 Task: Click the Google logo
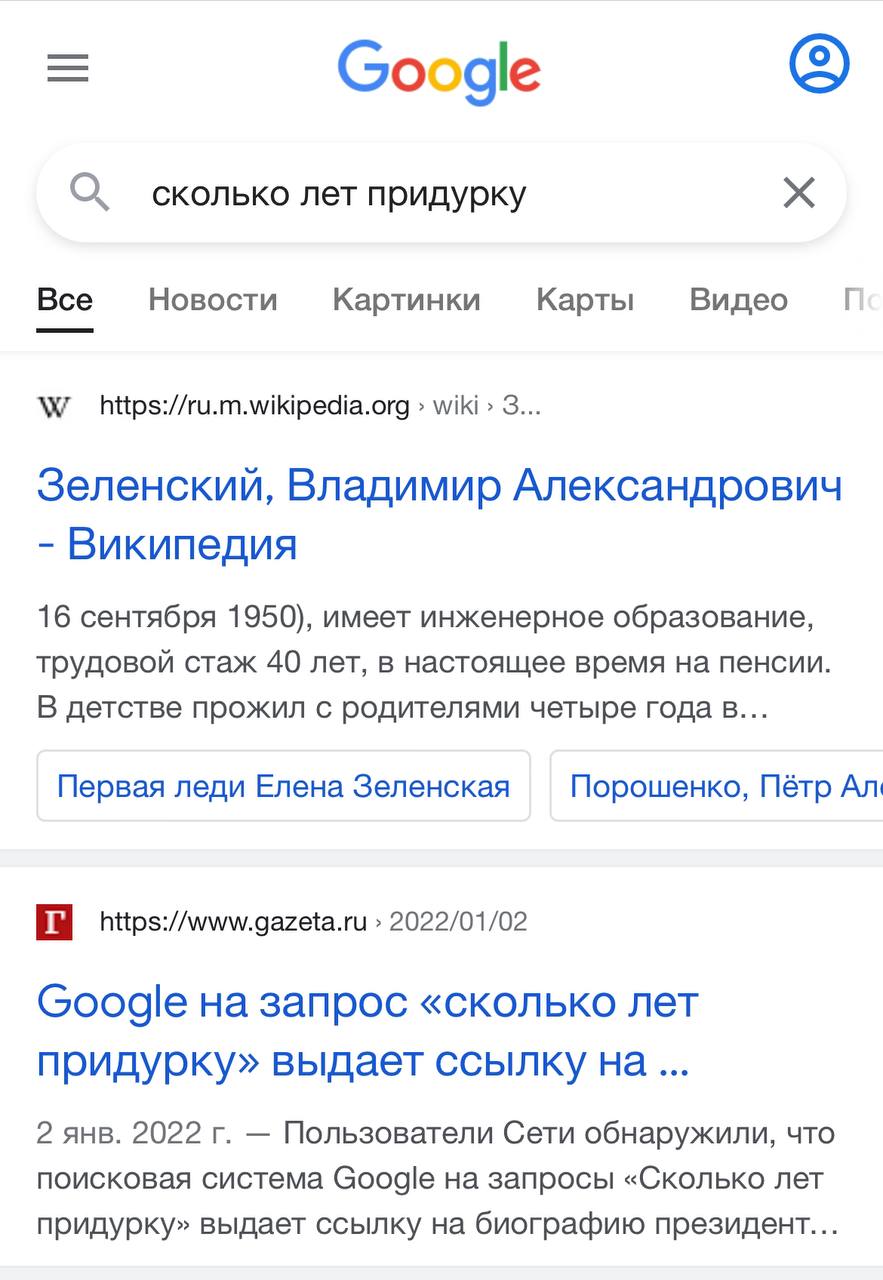click(x=439, y=70)
